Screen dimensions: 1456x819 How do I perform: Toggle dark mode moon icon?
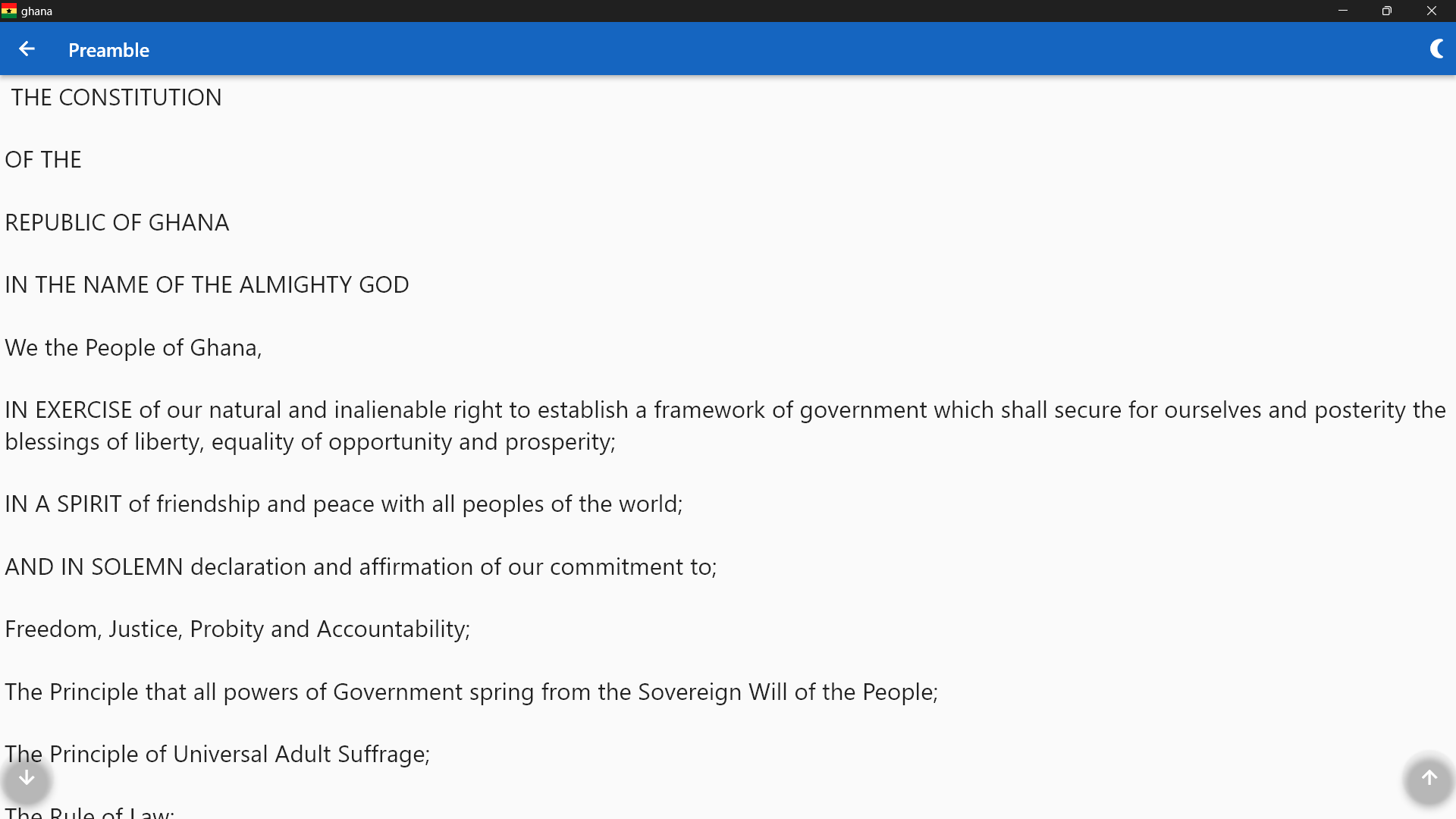click(x=1436, y=49)
